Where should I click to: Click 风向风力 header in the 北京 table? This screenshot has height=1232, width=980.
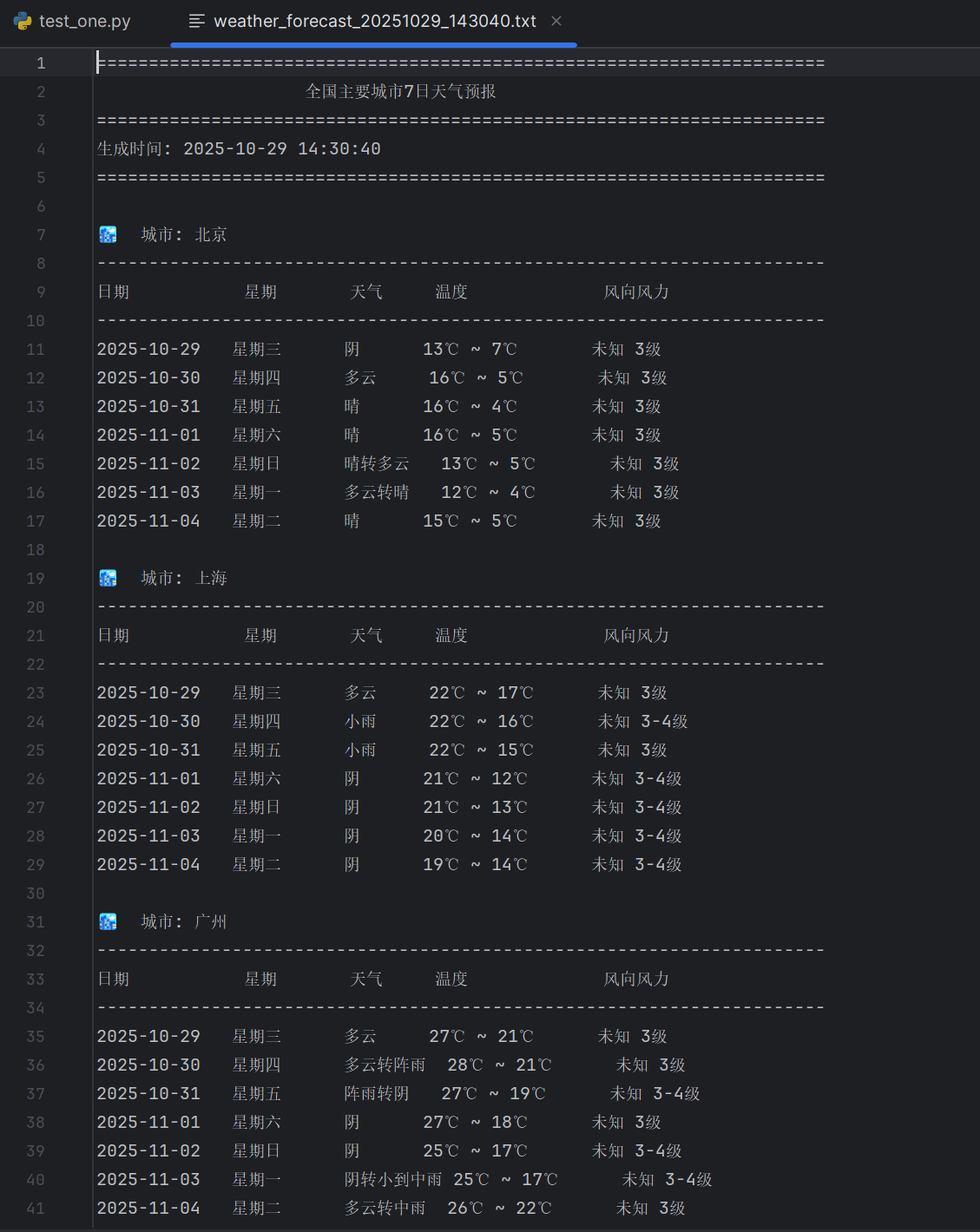tap(636, 292)
